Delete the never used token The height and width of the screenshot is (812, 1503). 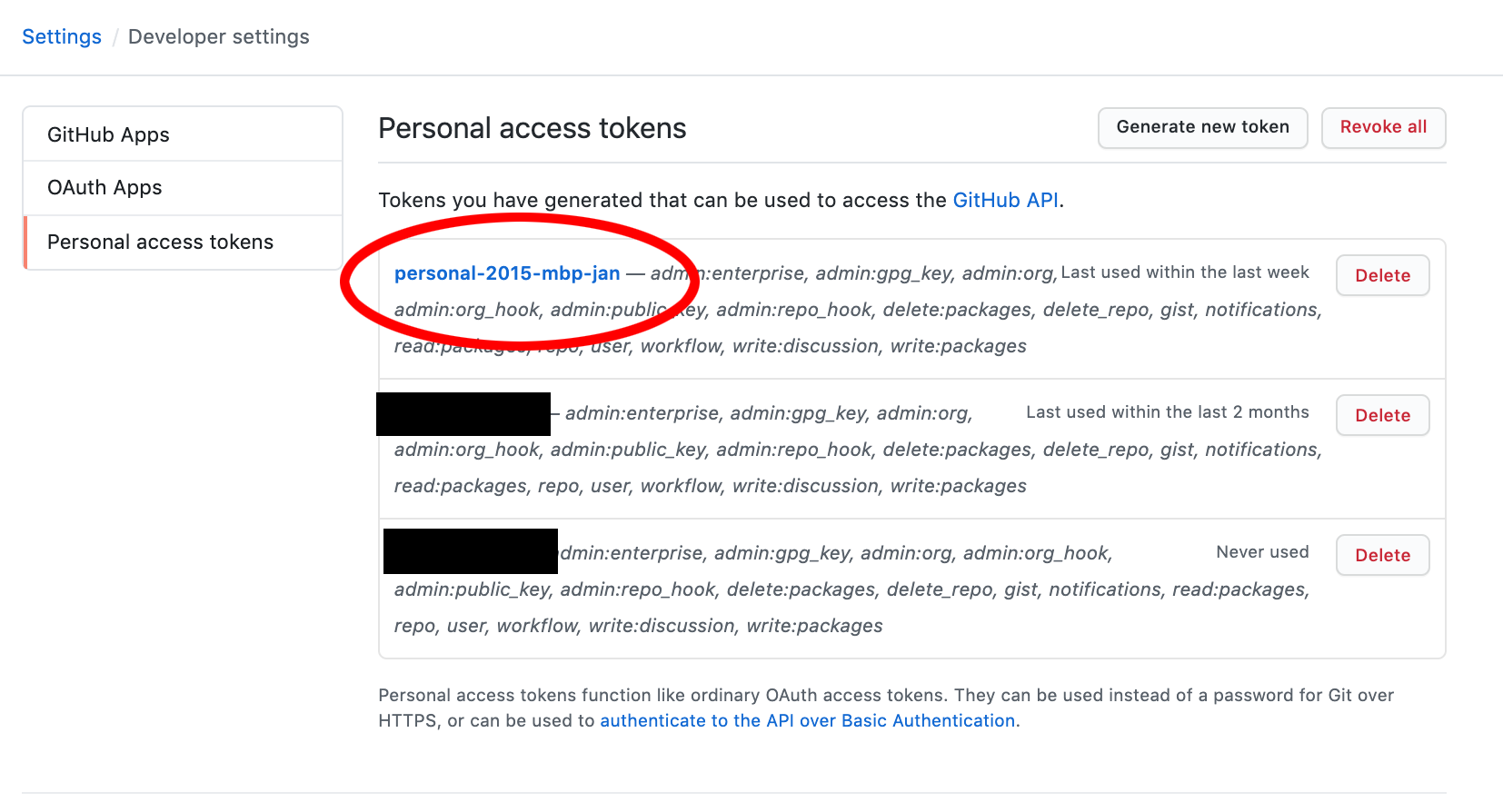[1382, 555]
